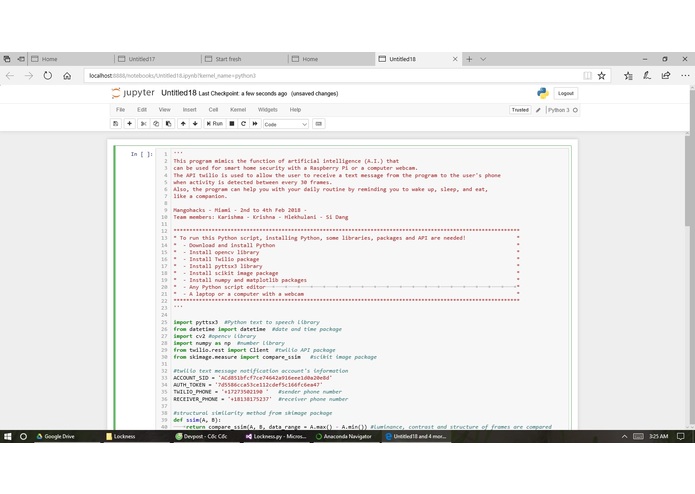Log out with the Logout button
695x494 pixels.
coord(566,93)
